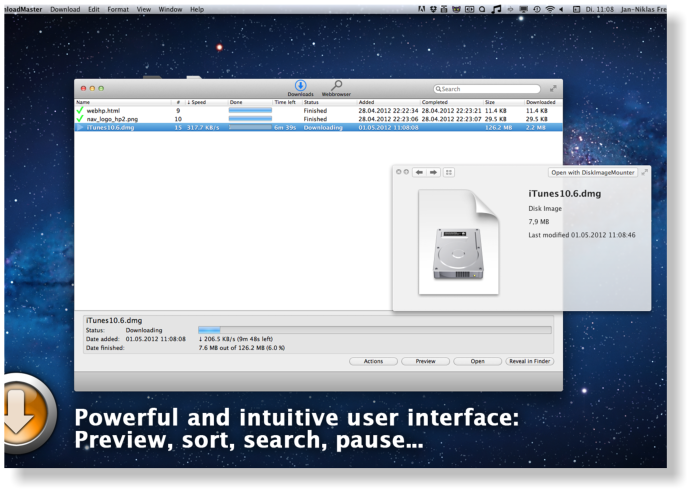Click the large detail-panel progress bar
698x499 pixels.
point(375,330)
